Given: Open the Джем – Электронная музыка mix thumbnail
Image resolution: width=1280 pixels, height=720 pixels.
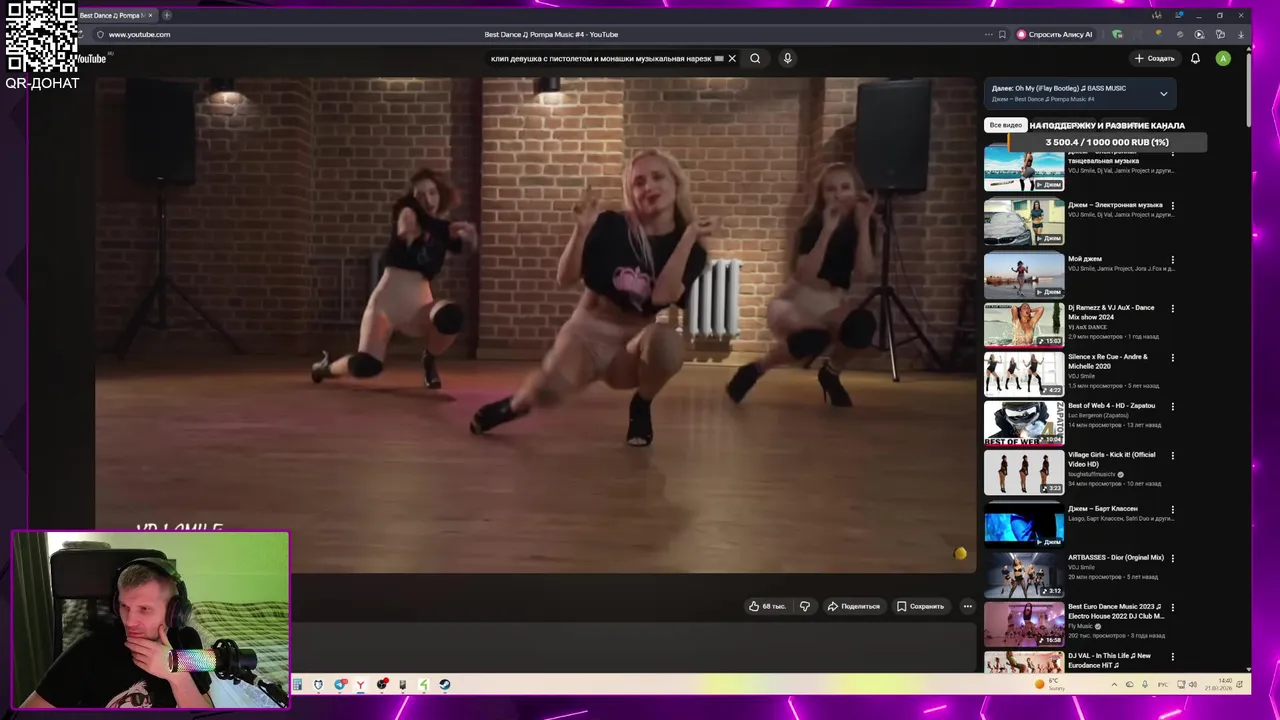Looking at the screenshot, I should [x=1024, y=222].
